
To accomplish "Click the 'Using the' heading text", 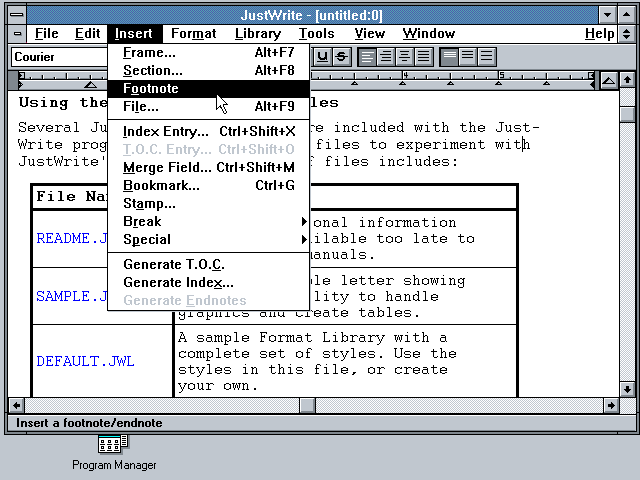I will [63, 102].
